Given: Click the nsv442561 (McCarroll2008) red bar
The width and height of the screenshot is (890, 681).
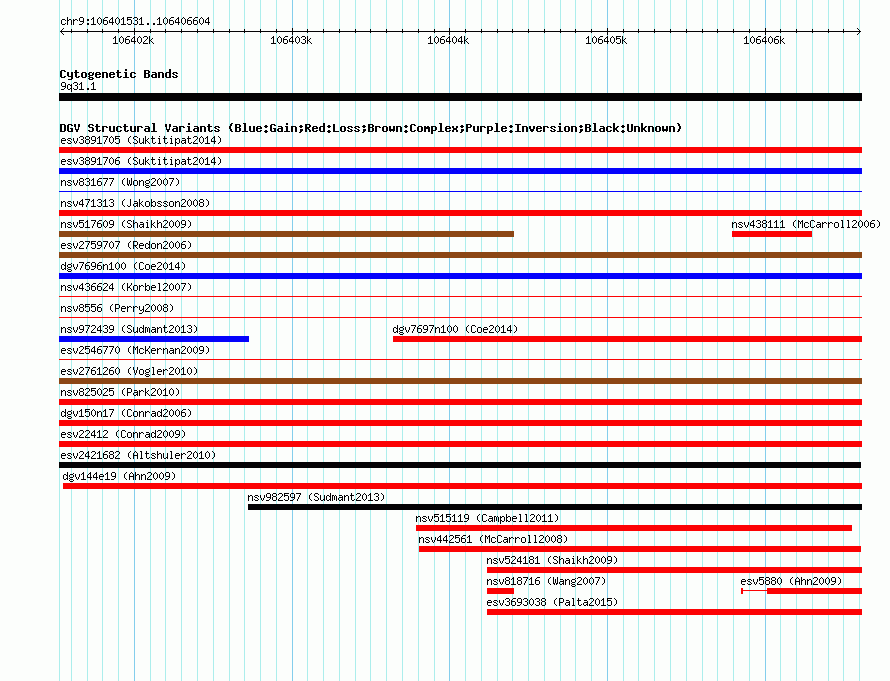Looking at the screenshot, I should tap(640, 549).
